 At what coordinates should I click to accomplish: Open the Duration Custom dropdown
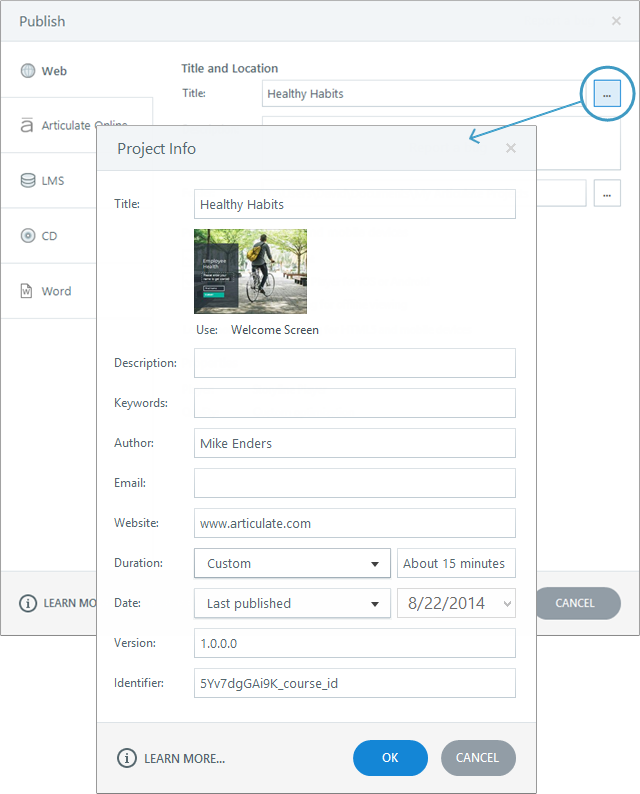pyautogui.click(x=293, y=563)
